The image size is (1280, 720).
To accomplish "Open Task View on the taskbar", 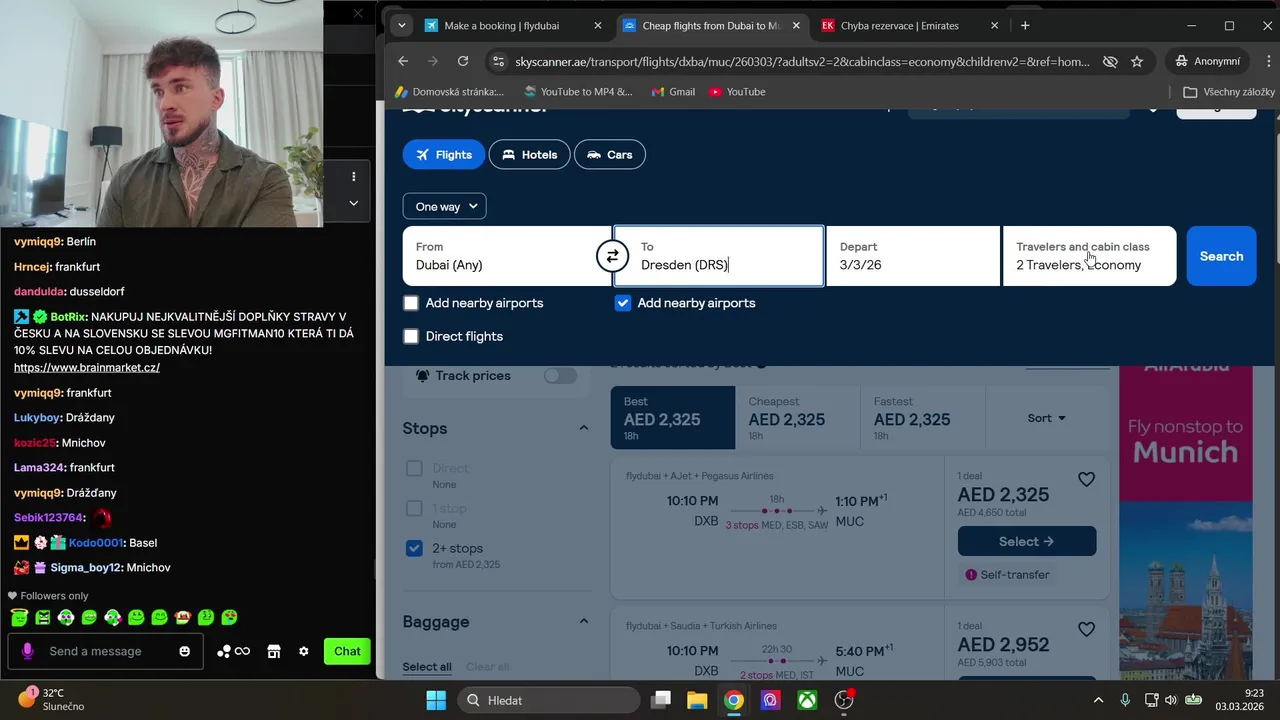I will pyautogui.click(x=661, y=700).
